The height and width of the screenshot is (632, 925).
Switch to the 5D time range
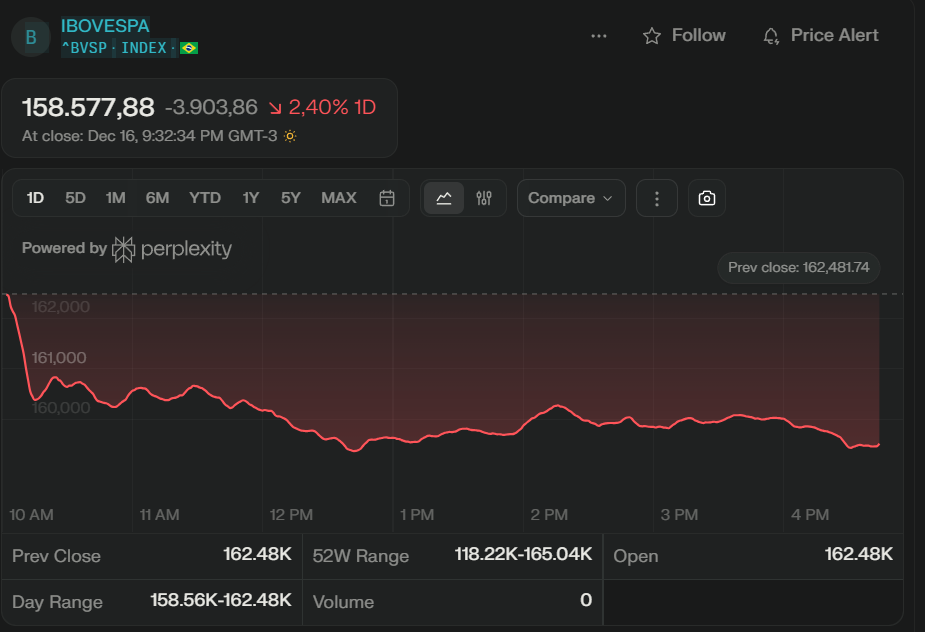(x=75, y=198)
